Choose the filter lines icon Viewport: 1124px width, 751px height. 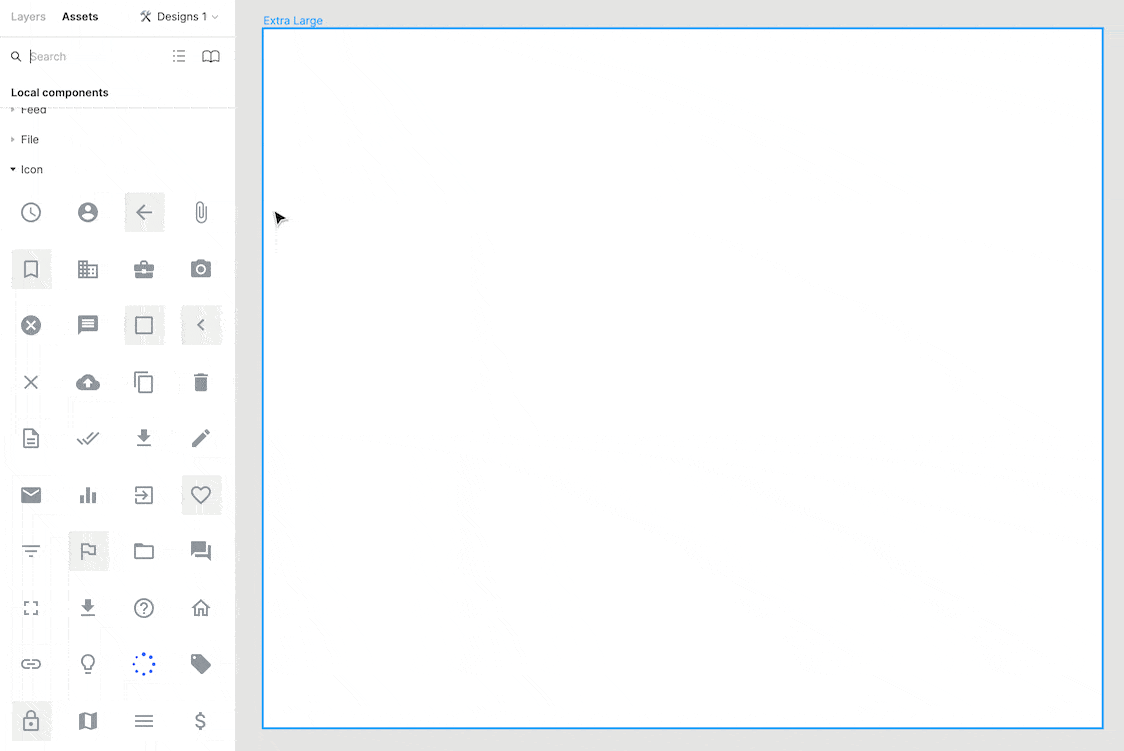(x=31, y=551)
